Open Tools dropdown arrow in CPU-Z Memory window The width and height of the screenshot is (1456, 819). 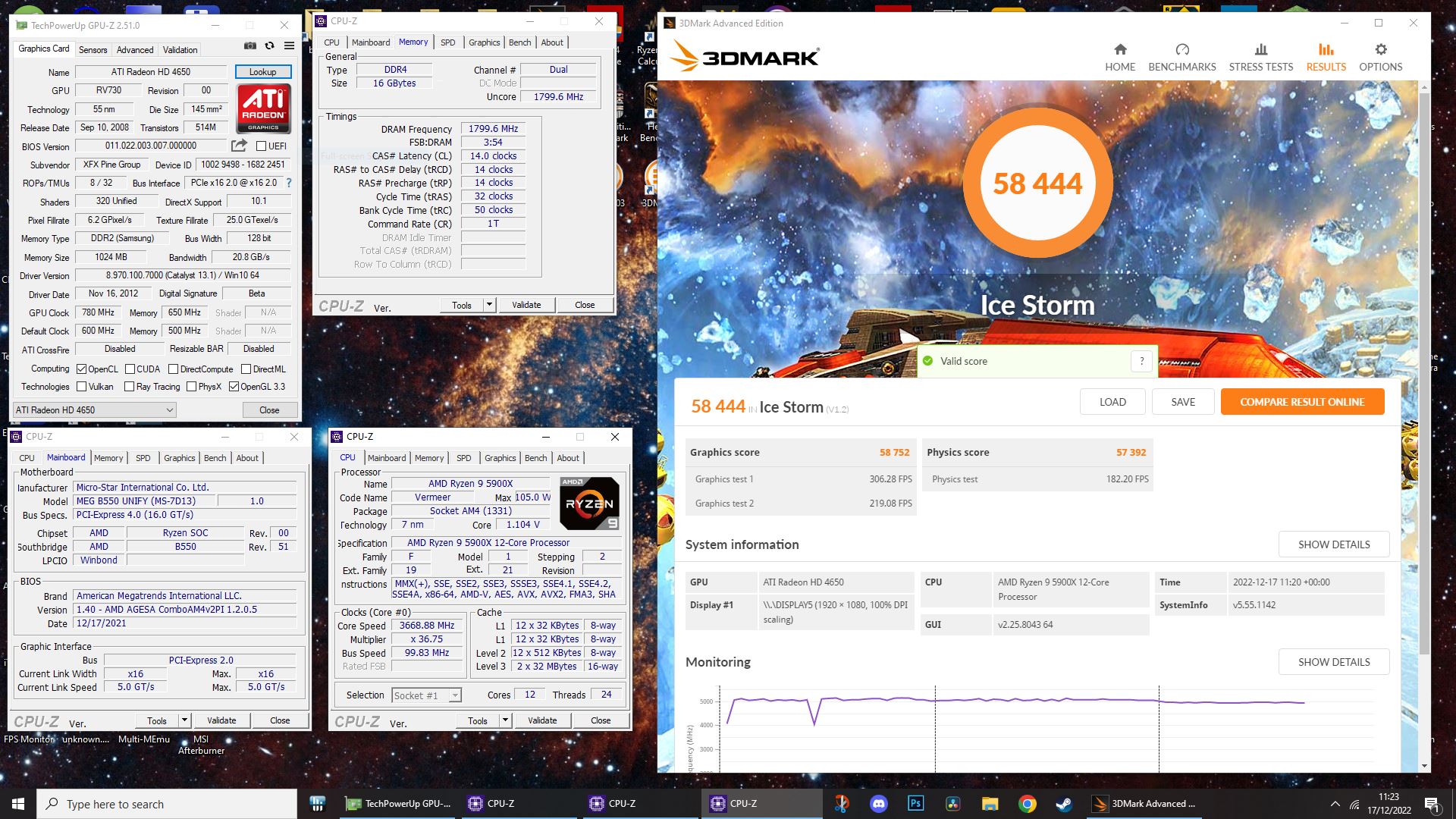click(489, 305)
